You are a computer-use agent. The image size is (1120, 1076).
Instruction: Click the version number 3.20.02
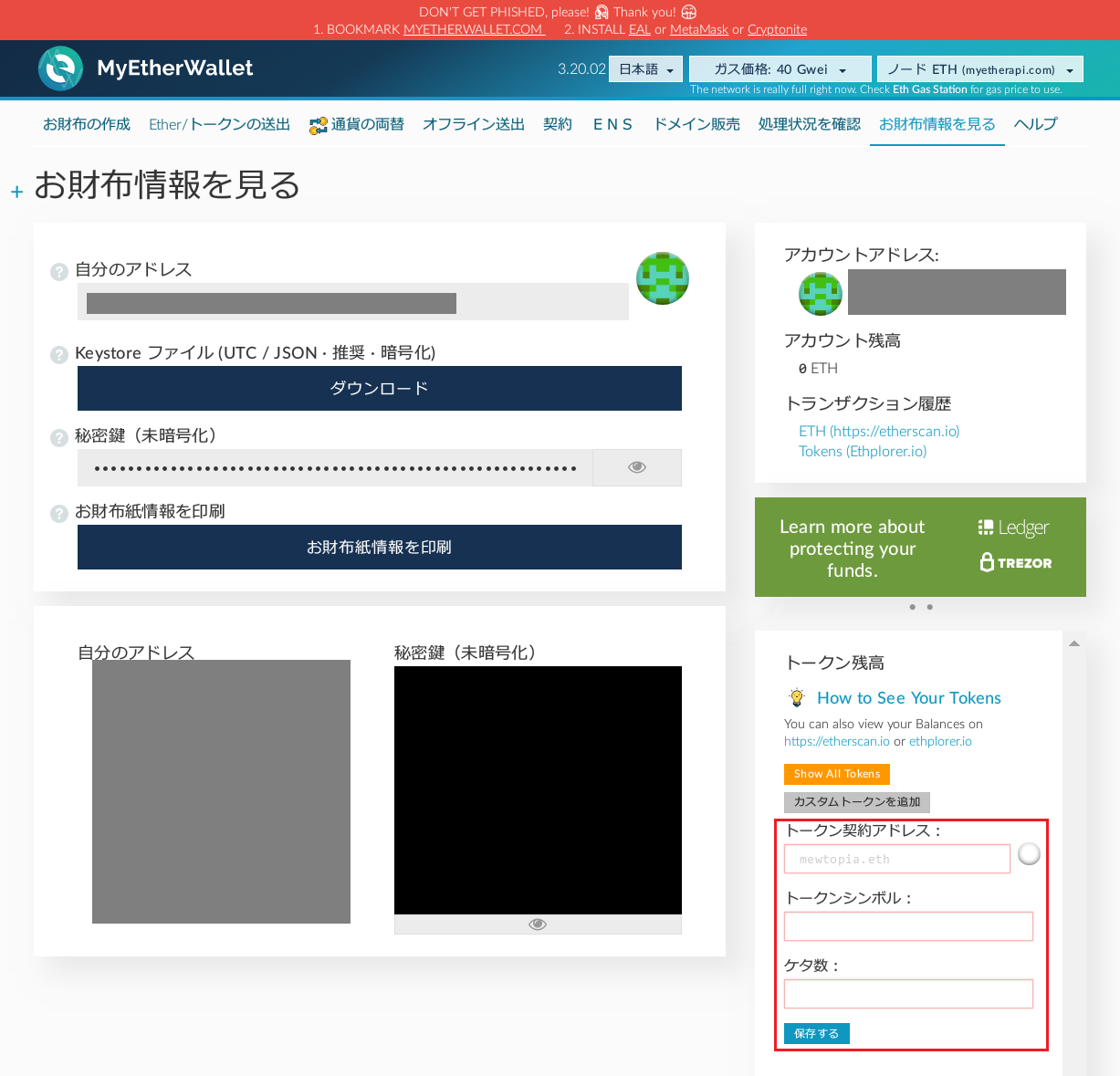581,68
